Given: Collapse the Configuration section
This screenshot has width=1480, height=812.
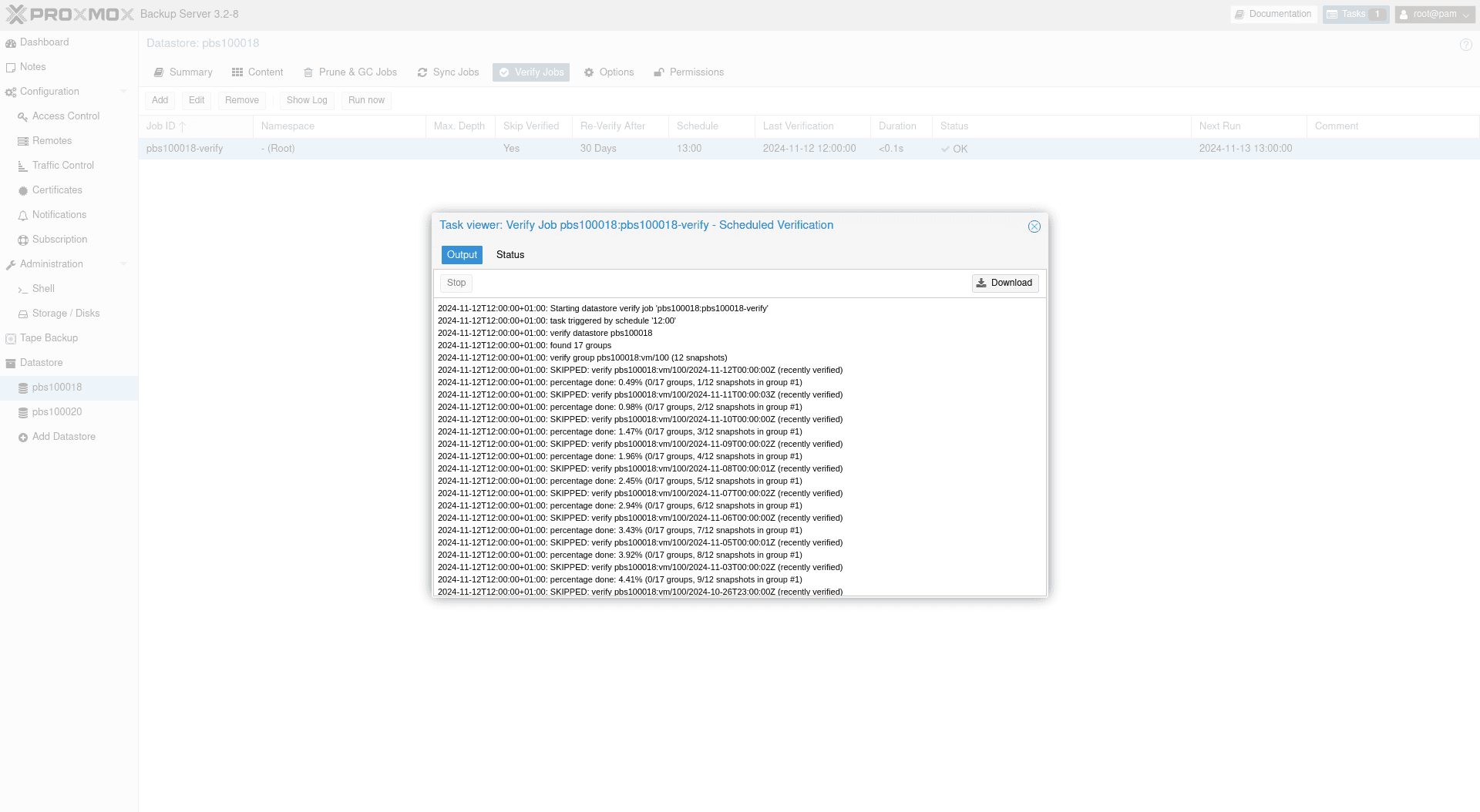Looking at the screenshot, I should tap(123, 92).
